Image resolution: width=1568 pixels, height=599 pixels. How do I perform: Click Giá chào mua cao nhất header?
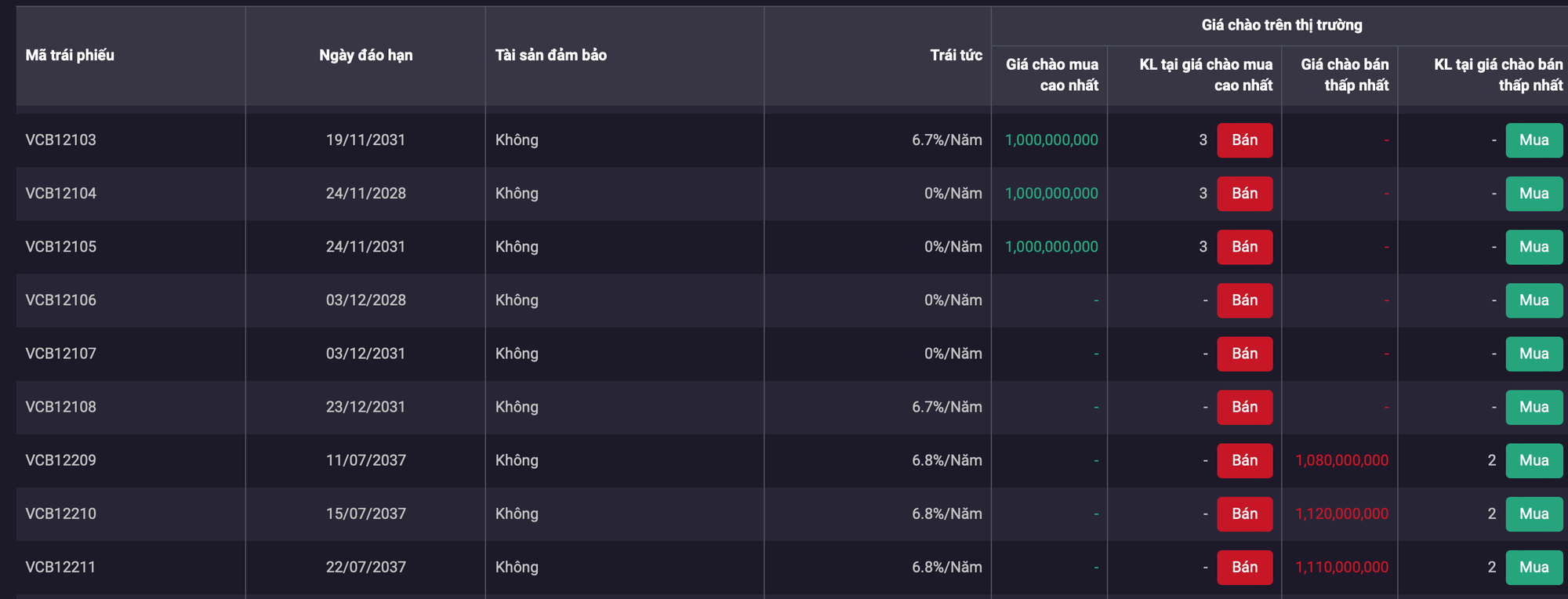pyautogui.click(x=1052, y=74)
